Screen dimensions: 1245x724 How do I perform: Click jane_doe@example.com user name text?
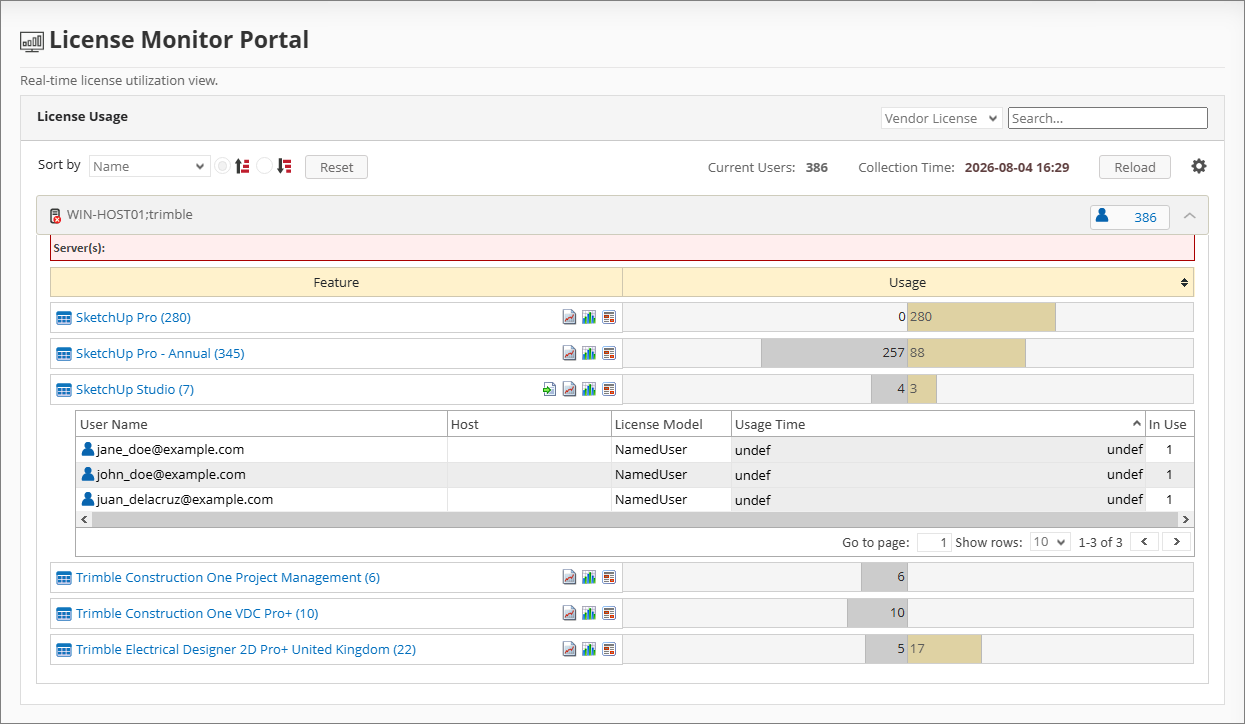coord(170,450)
